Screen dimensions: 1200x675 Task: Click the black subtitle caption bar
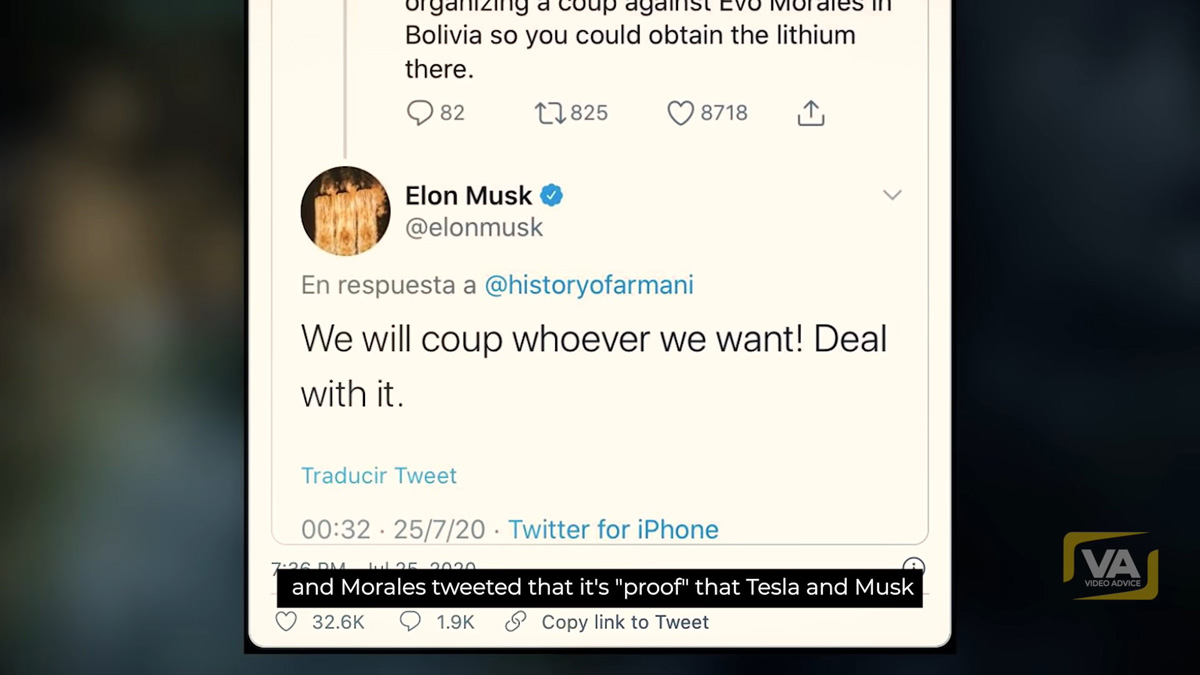pos(600,587)
